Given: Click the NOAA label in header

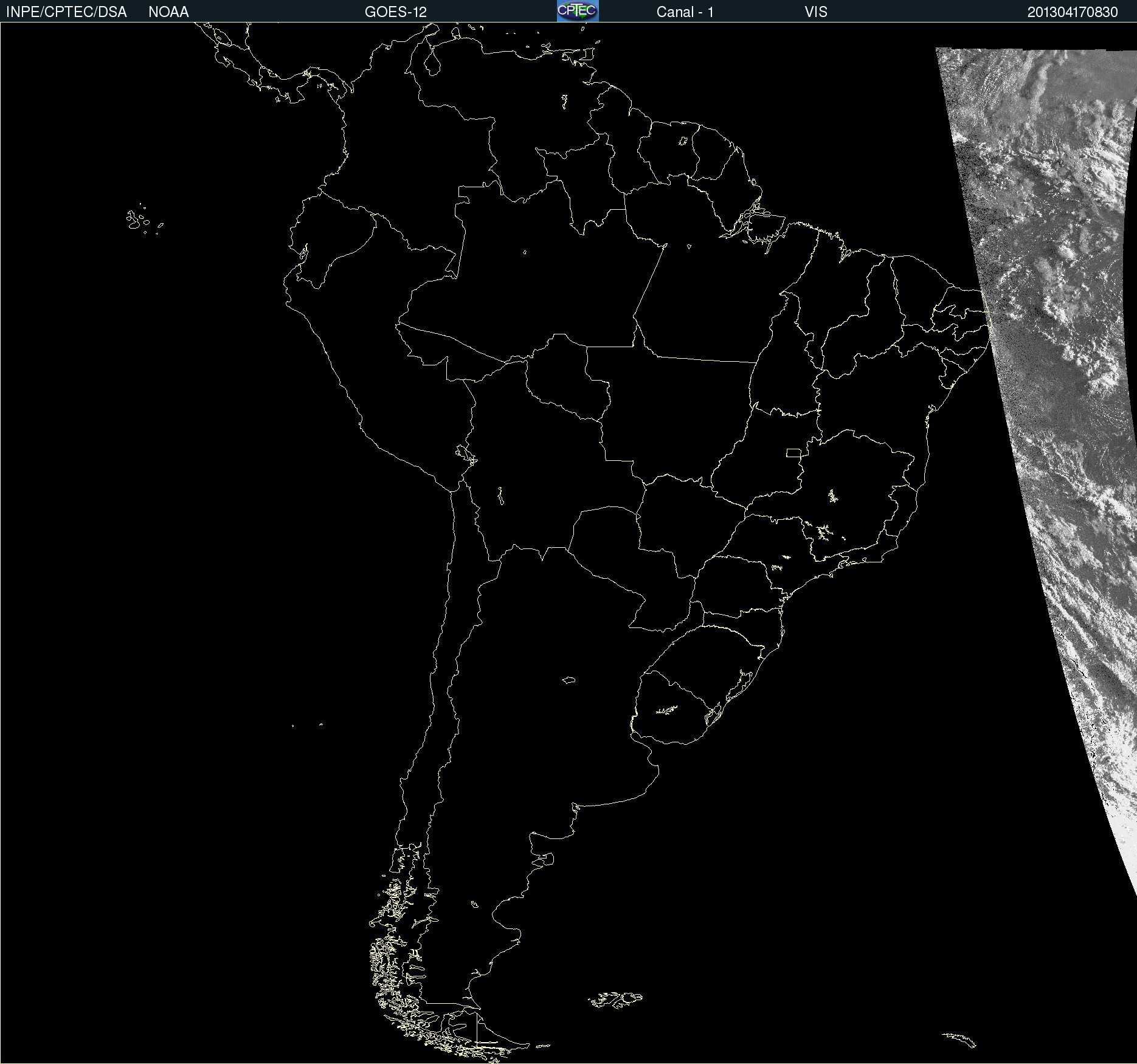Looking at the screenshot, I should pyautogui.click(x=168, y=12).
